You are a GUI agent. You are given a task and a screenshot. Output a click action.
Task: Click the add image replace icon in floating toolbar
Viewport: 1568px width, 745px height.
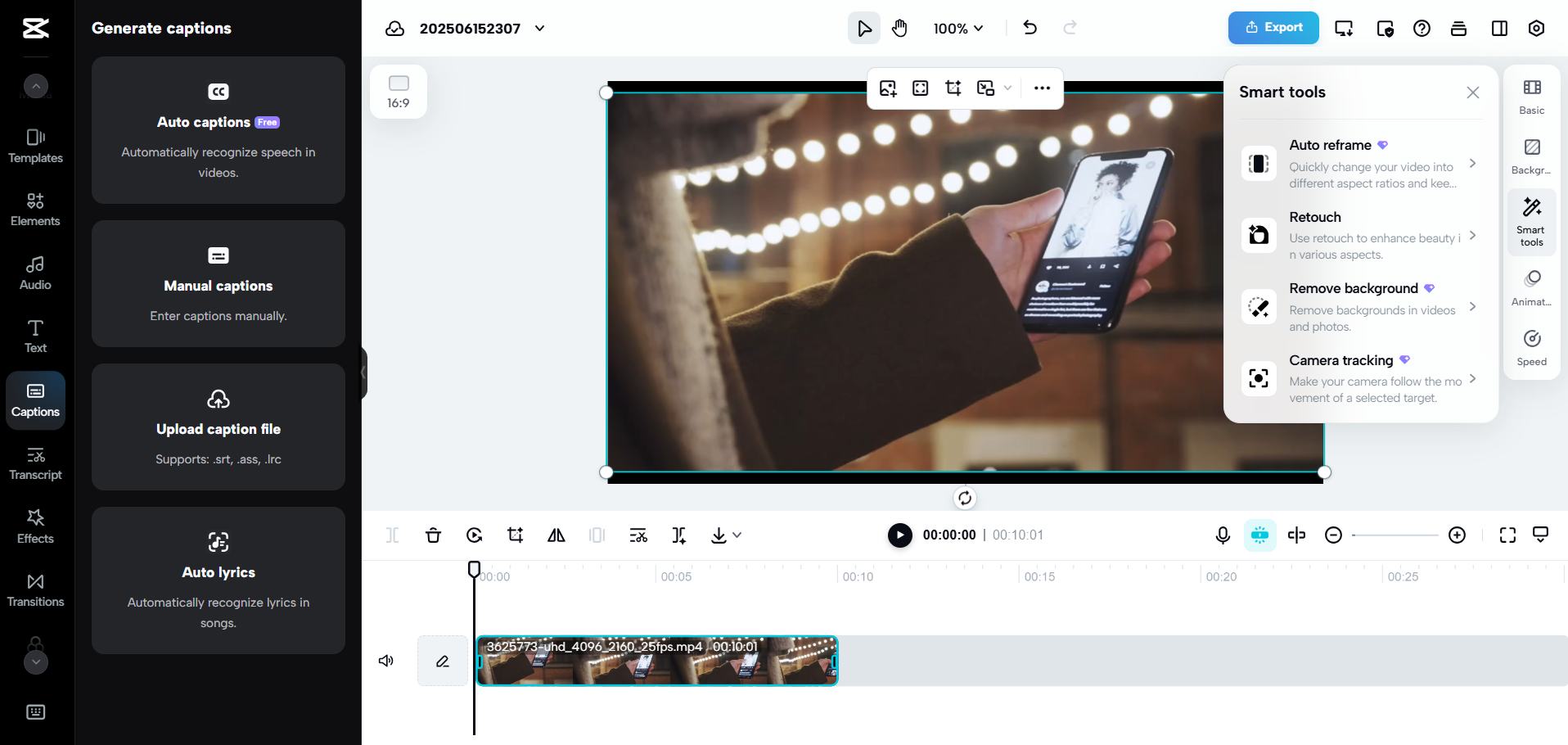(x=888, y=88)
